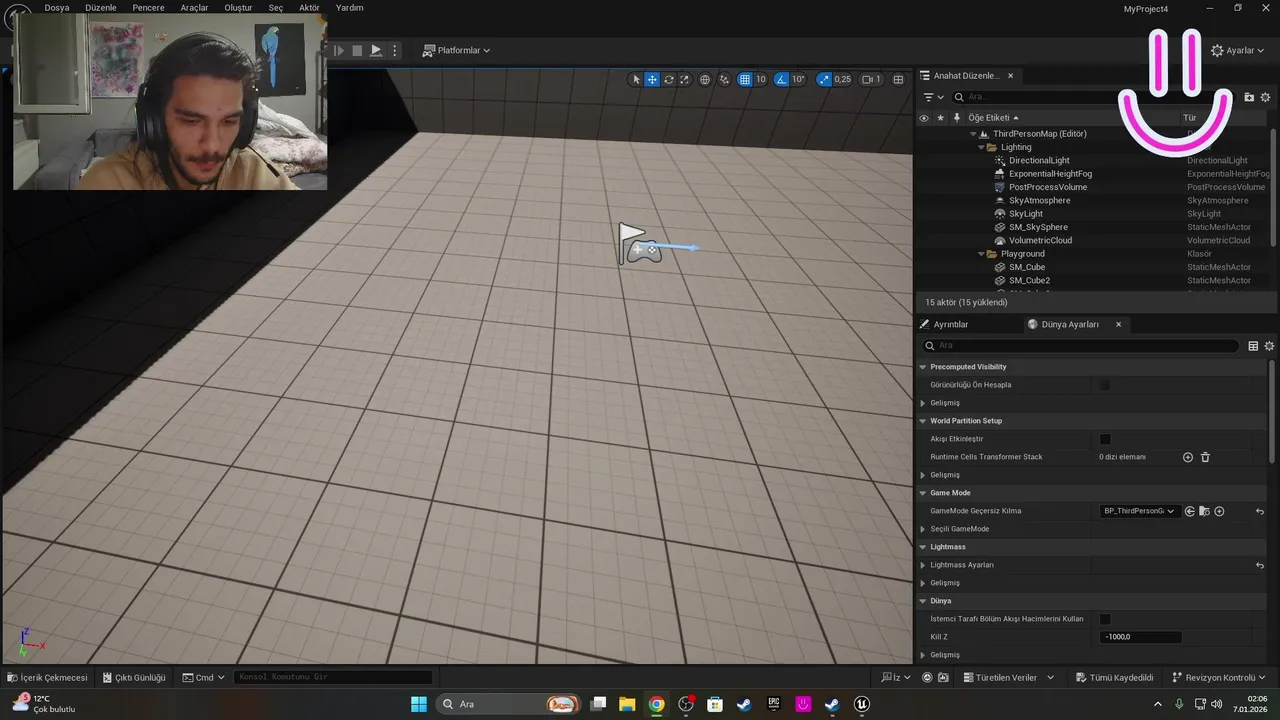Open play mode options three-dot menu

[395, 50]
